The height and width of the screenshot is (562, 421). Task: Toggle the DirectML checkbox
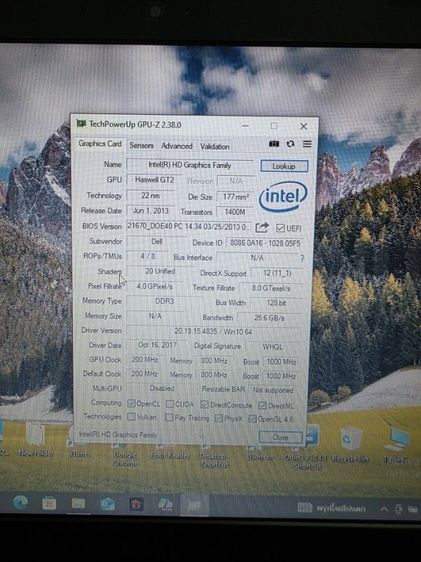click(x=262, y=405)
